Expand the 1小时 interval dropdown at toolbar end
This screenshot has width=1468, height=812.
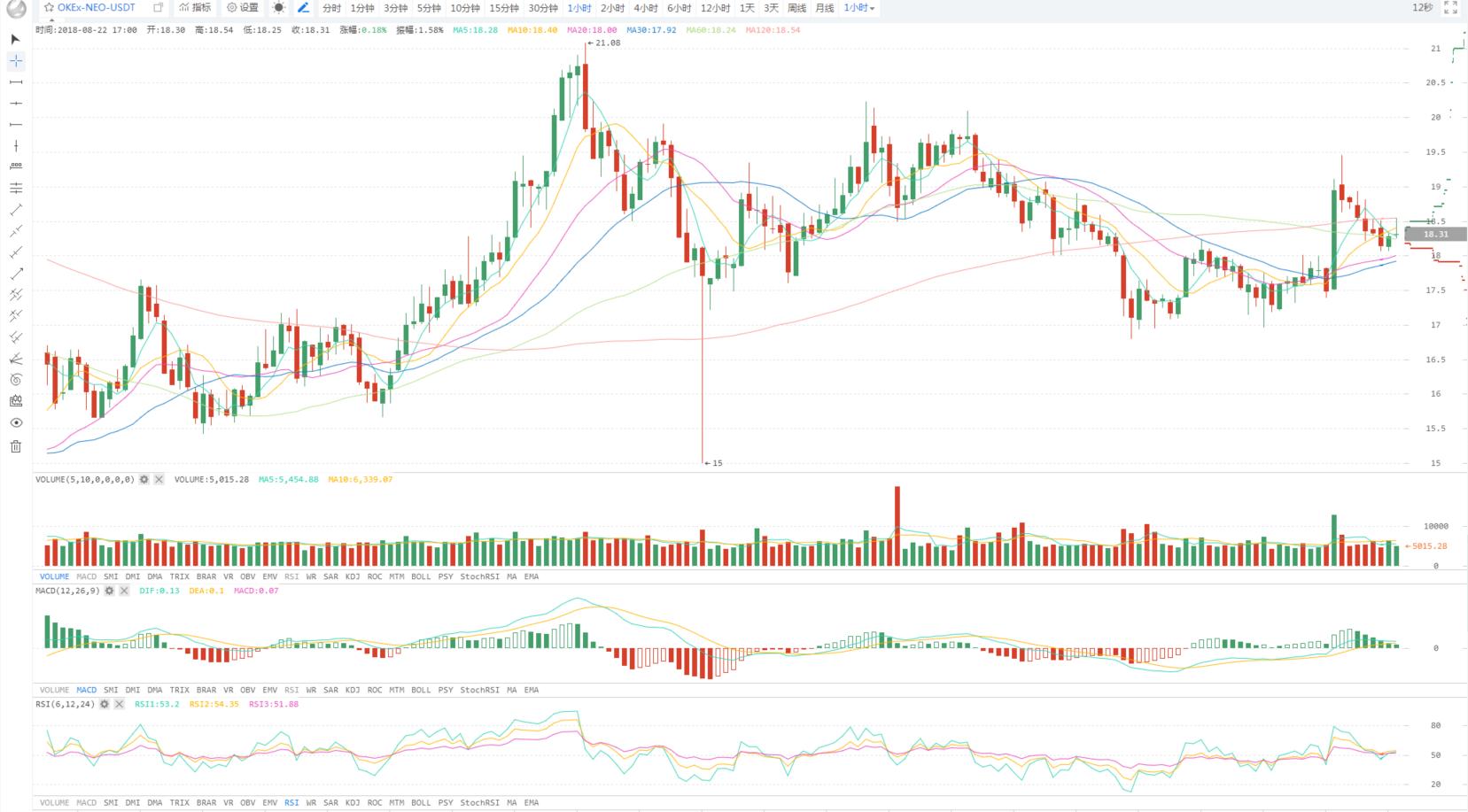859,8
